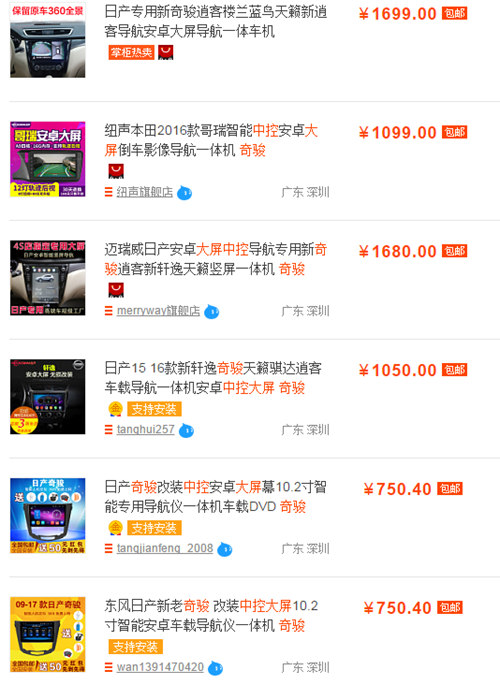
Task: Open seller wan1391470420's shop
Action: [x=160, y=668]
